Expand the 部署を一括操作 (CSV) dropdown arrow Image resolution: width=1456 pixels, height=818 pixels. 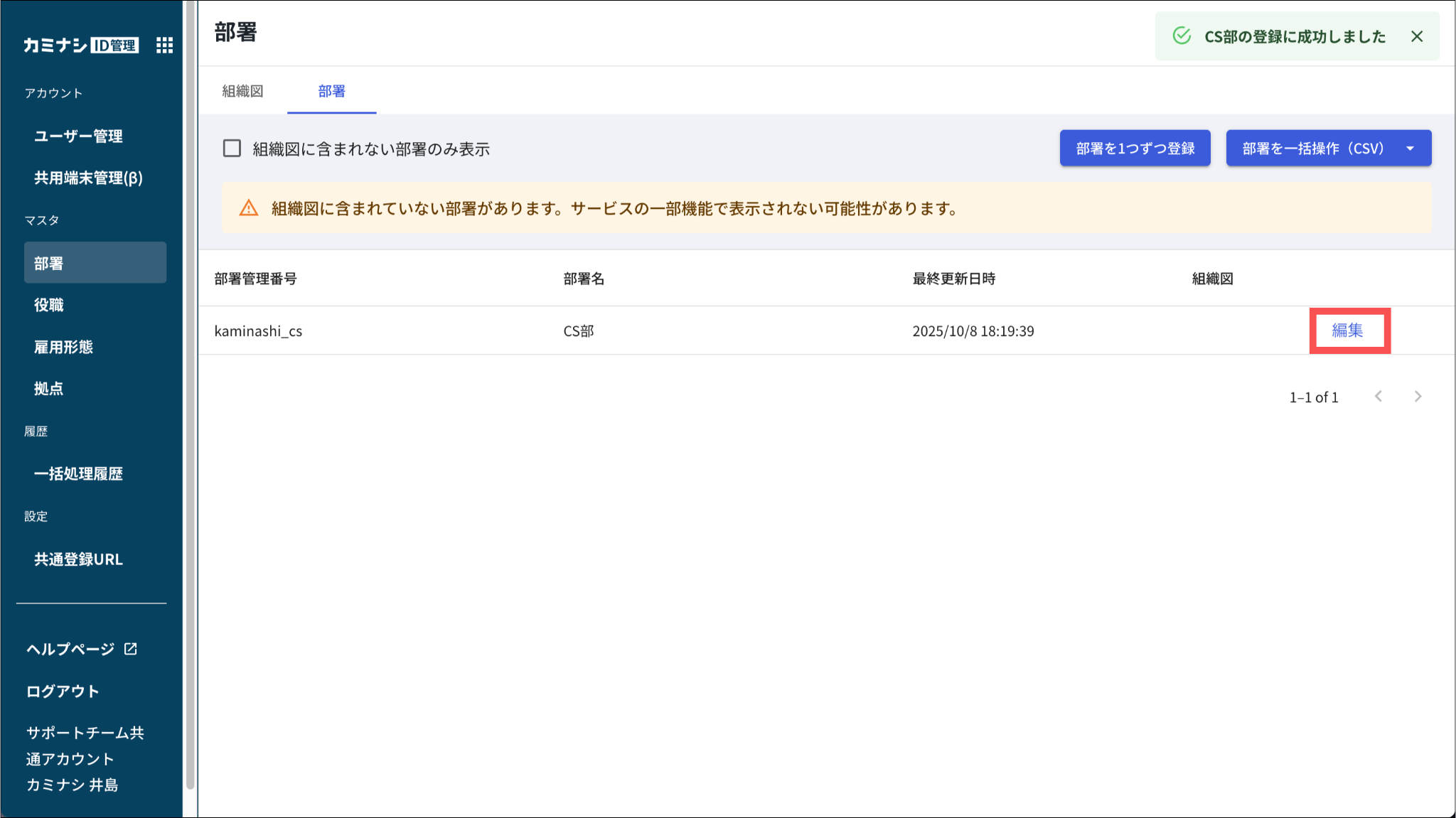pos(1410,149)
